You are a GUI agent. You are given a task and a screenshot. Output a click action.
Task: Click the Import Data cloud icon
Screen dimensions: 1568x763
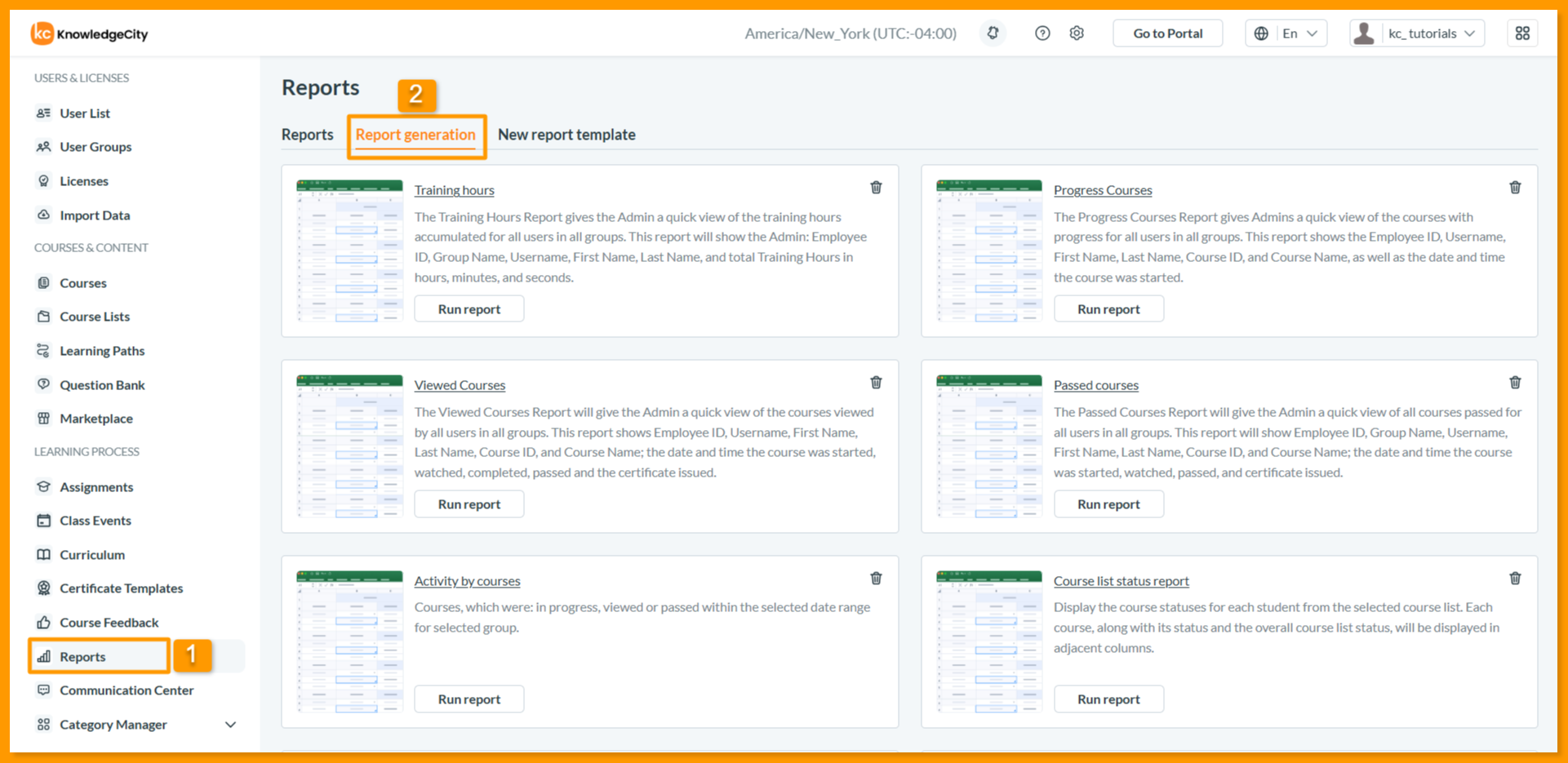[x=43, y=215]
